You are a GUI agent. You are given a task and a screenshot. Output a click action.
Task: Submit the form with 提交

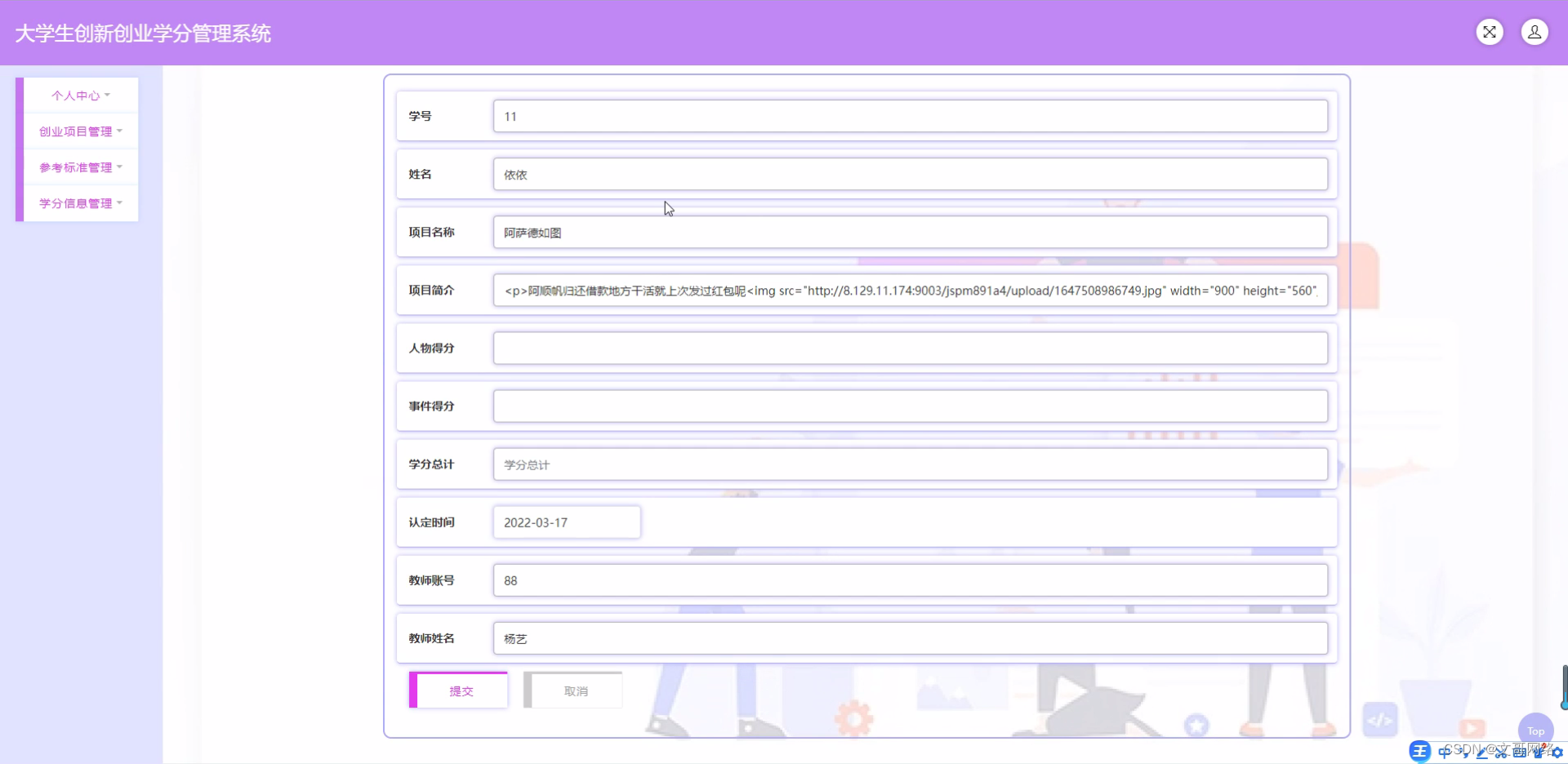click(x=458, y=691)
